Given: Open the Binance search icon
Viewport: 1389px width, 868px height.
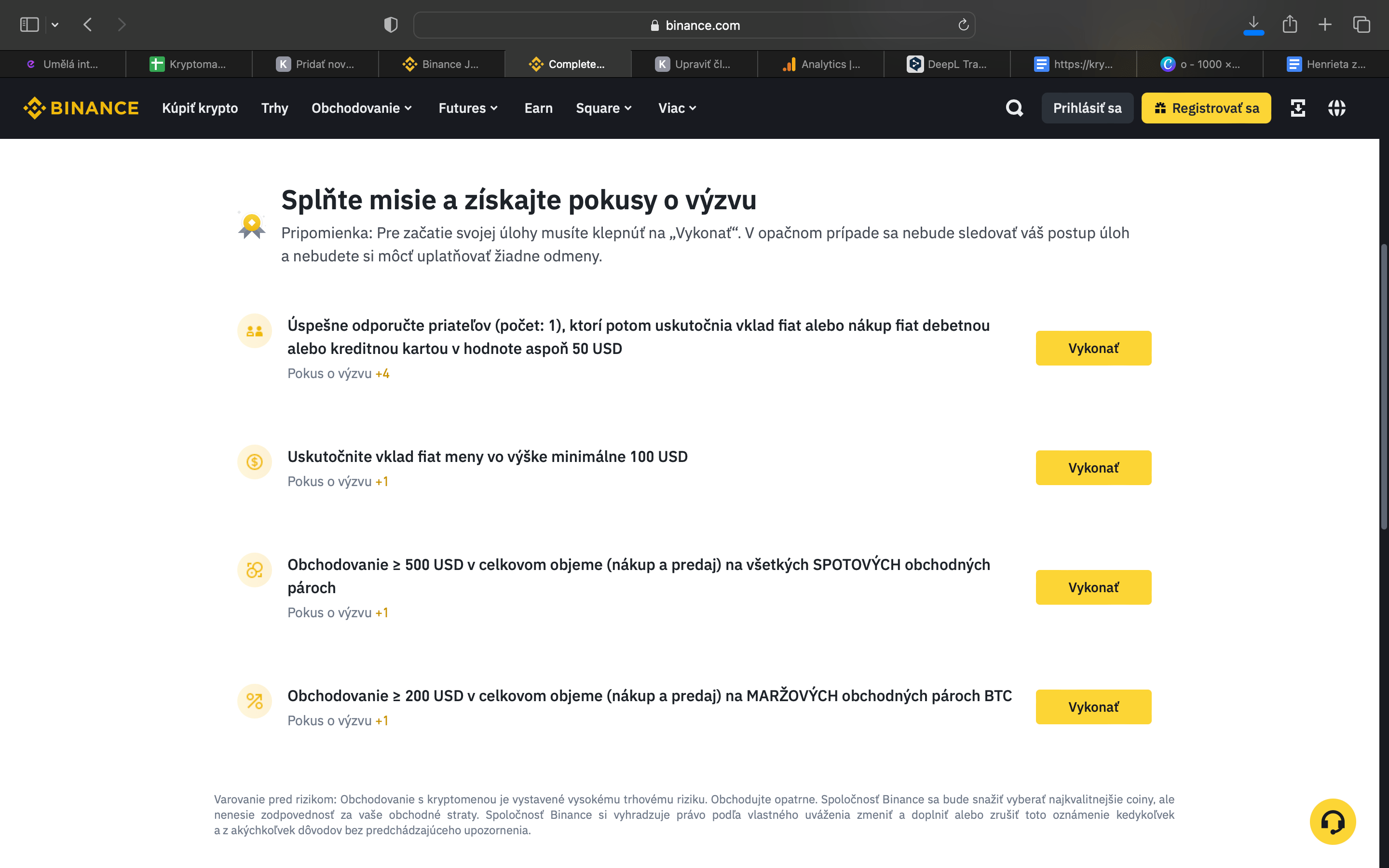Looking at the screenshot, I should pos(1014,108).
